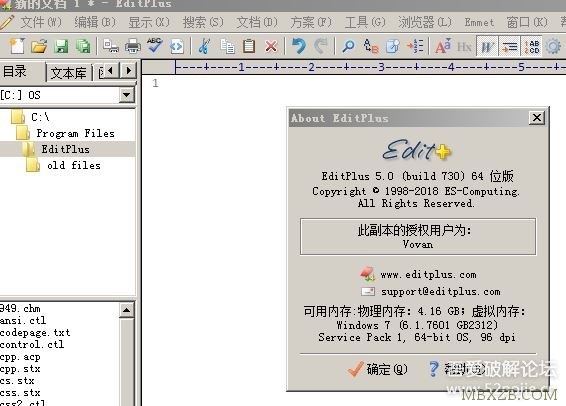Toggle line number display button
566x406 pixels.
pos(532,46)
